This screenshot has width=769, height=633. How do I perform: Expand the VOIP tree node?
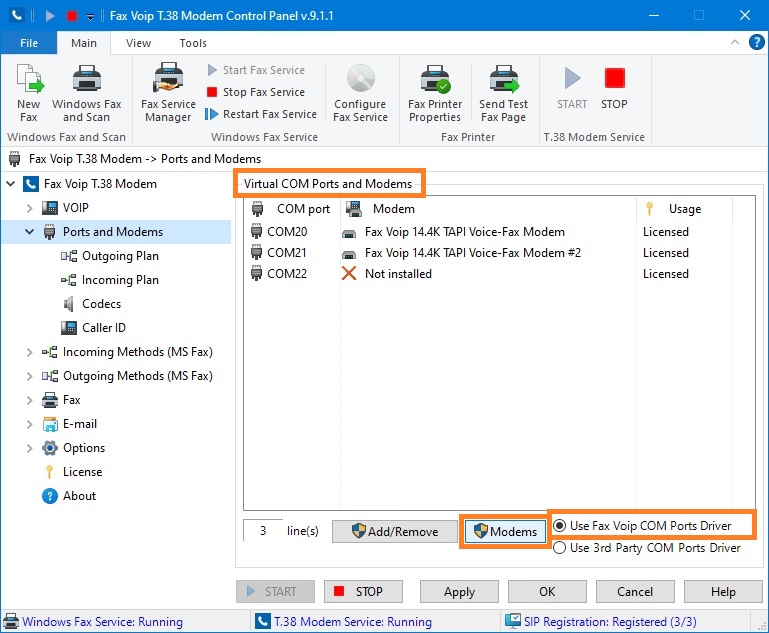point(29,208)
